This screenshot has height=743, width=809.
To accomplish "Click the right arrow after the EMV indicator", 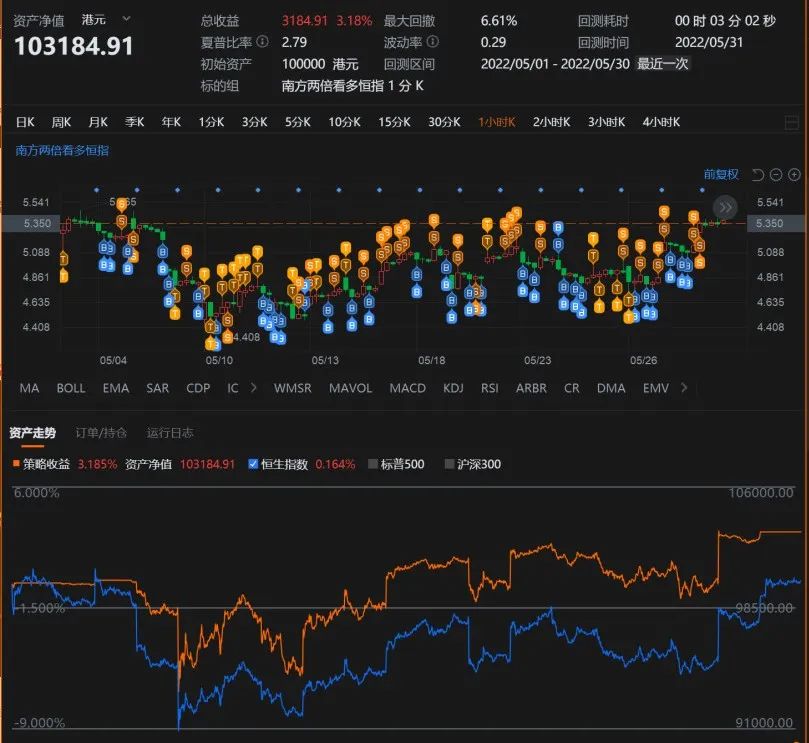I will (684, 388).
